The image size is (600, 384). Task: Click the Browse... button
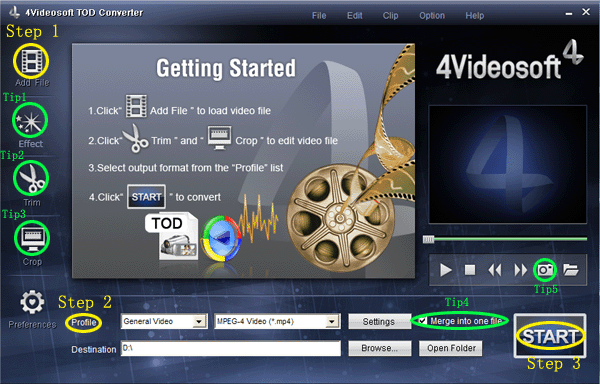click(x=380, y=348)
